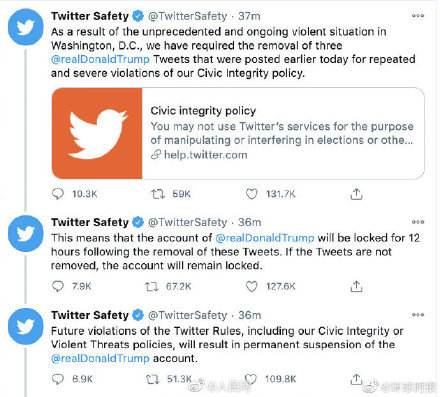The width and height of the screenshot is (440, 397).
Task: Share the first Twitter Safety tweet
Action: pyautogui.click(x=356, y=194)
